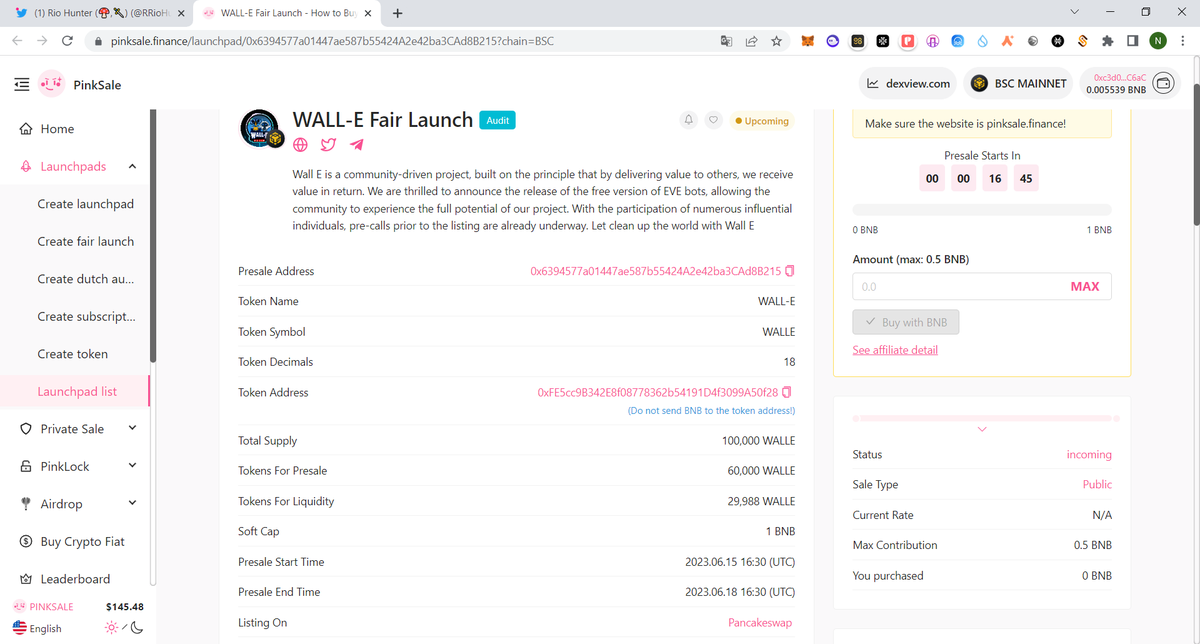Click the browser address bar URL
Viewport: 1200px width, 644px height.
point(332,41)
